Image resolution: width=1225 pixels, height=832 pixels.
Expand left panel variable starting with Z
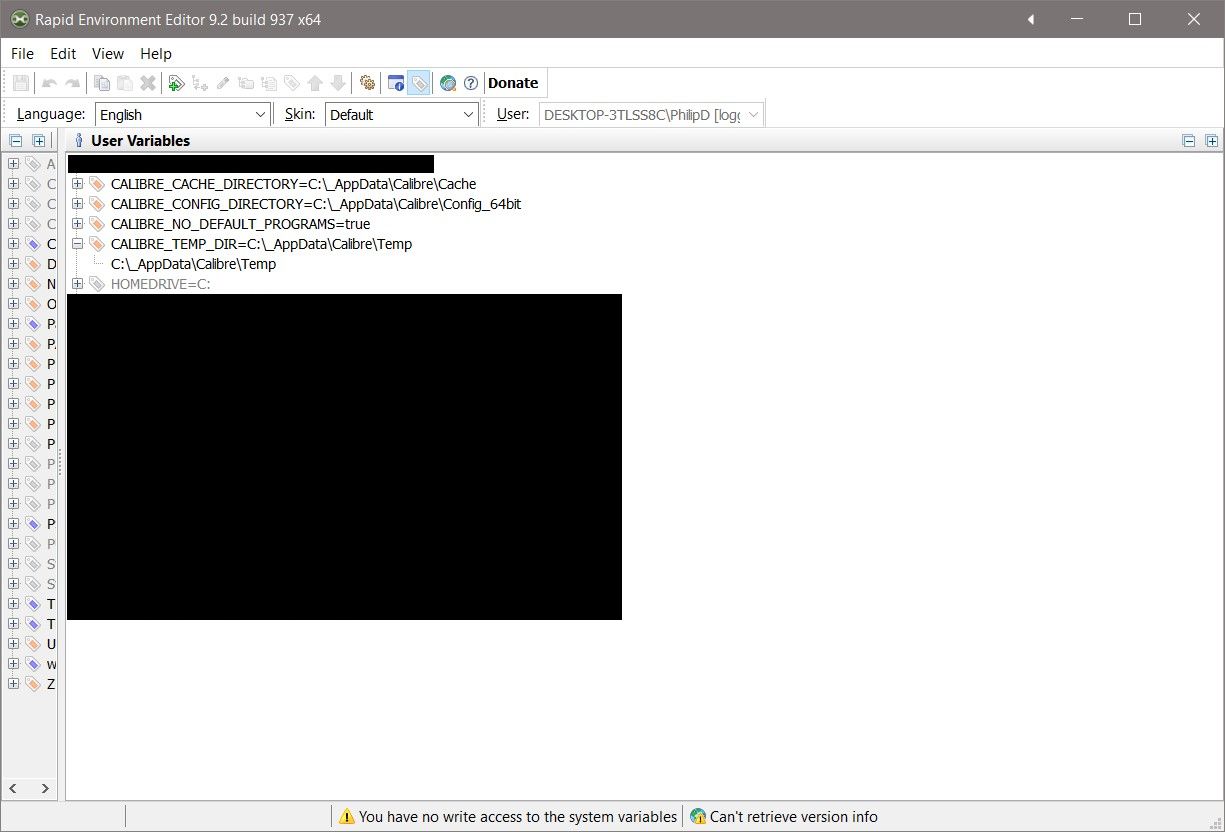pyautogui.click(x=14, y=684)
